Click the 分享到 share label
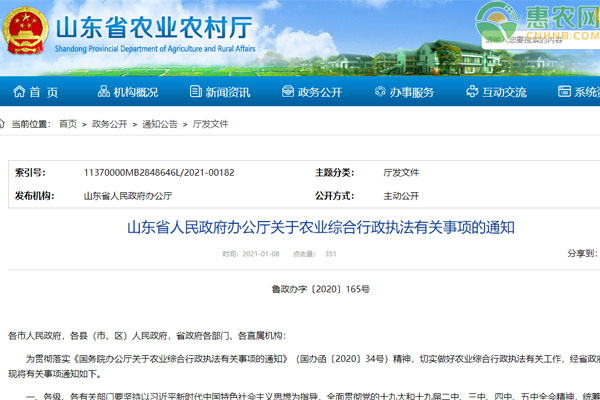 click(x=582, y=253)
